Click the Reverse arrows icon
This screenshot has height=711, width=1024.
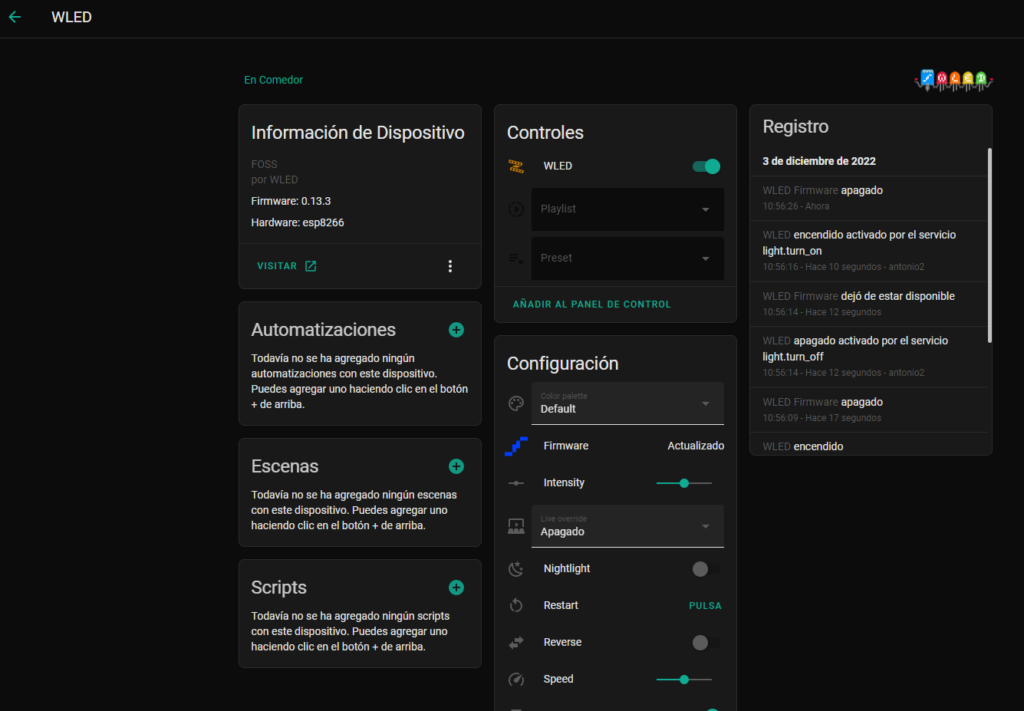pyautogui.click(x=516, y=642)
